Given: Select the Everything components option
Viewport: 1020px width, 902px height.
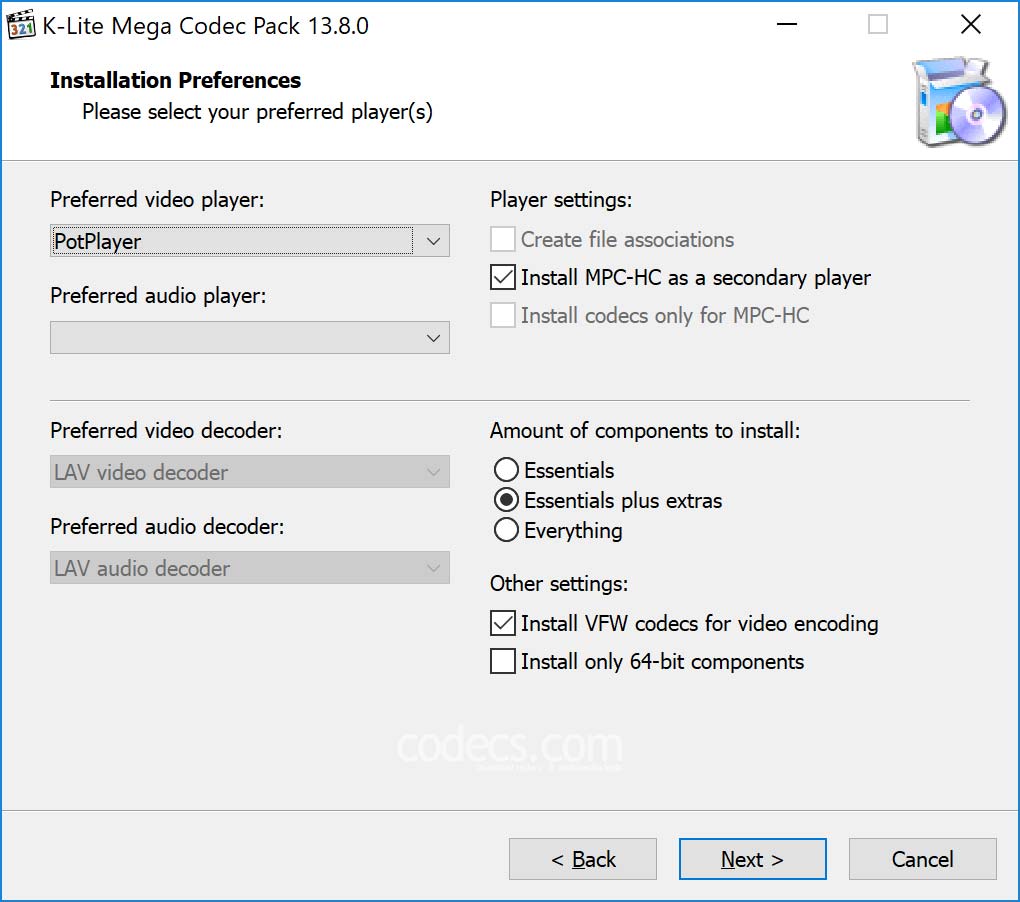Looking at the screenshot, I should click(507, 530).
